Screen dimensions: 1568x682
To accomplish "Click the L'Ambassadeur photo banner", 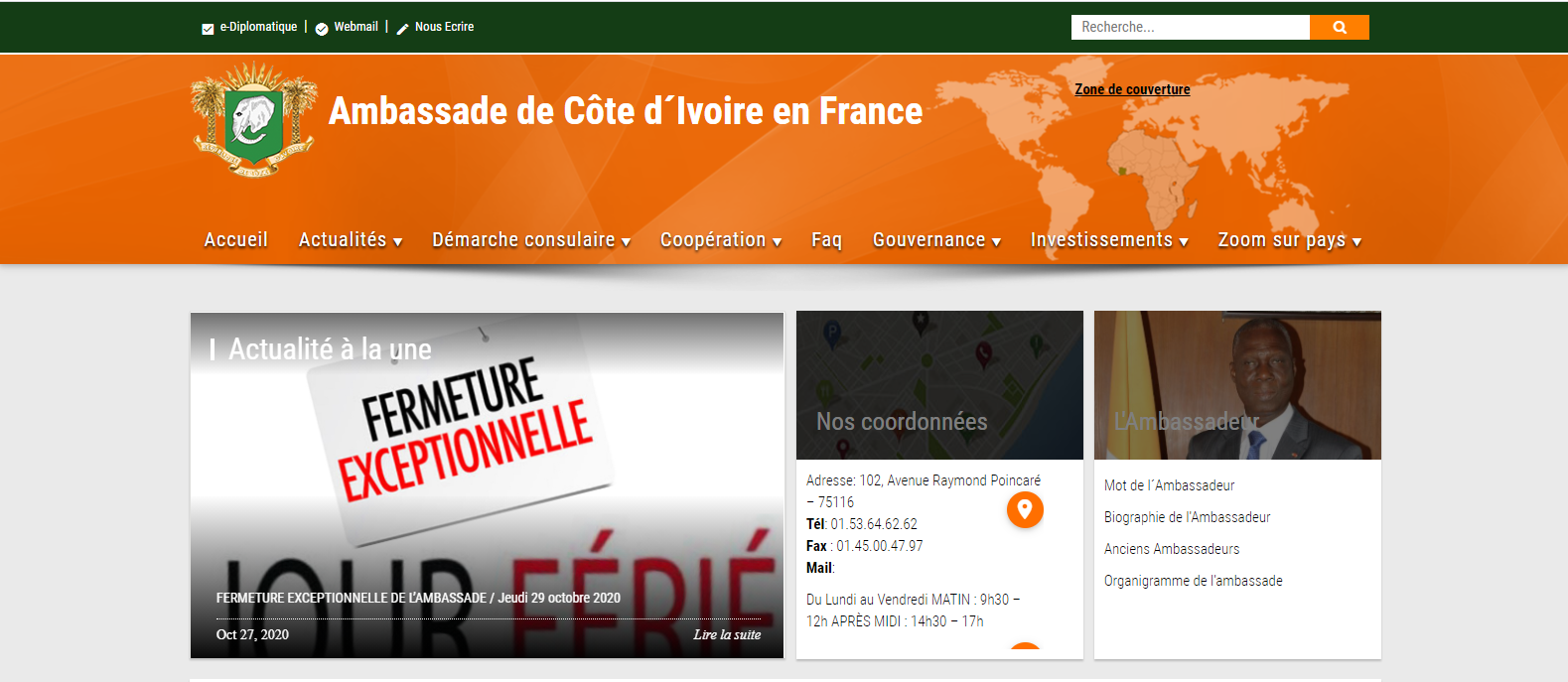I will pos(1237,385).
